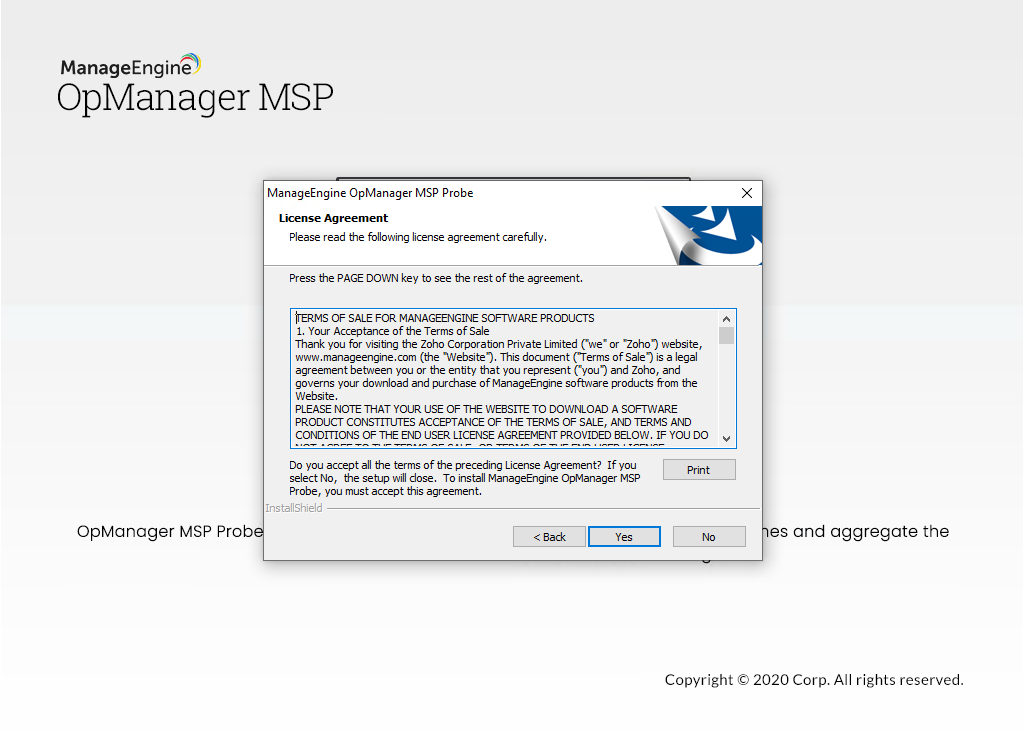1023x744 pixels.
Task: Click the OpManager MSP wordmark
Action: pos(194,98)
